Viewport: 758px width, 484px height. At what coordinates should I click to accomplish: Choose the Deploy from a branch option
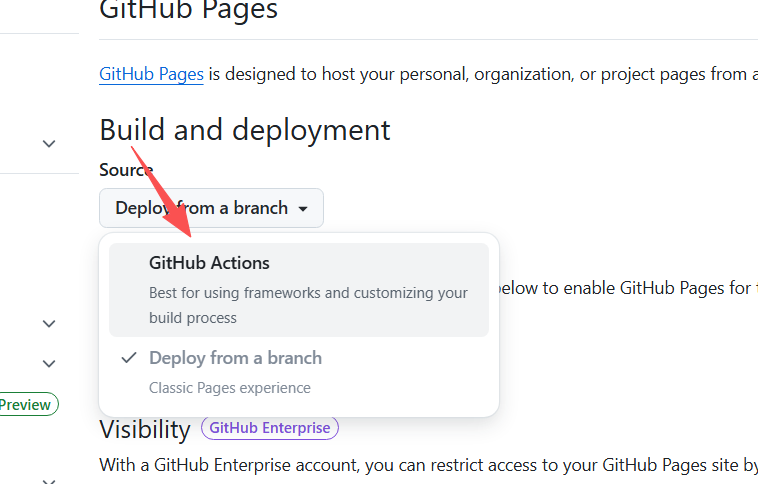(235, 358)
